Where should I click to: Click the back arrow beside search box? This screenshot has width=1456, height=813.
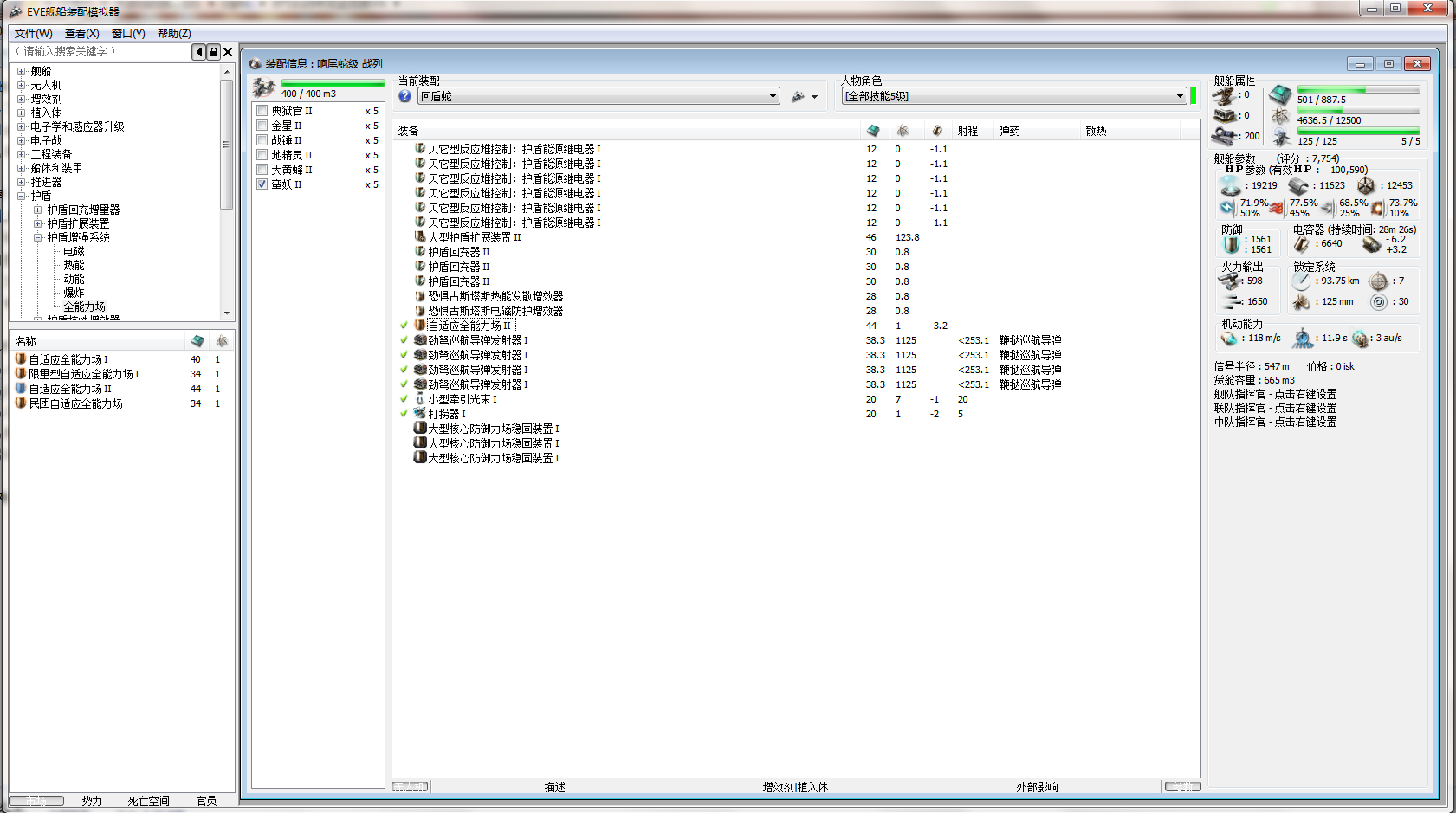[x=199, y=52]
